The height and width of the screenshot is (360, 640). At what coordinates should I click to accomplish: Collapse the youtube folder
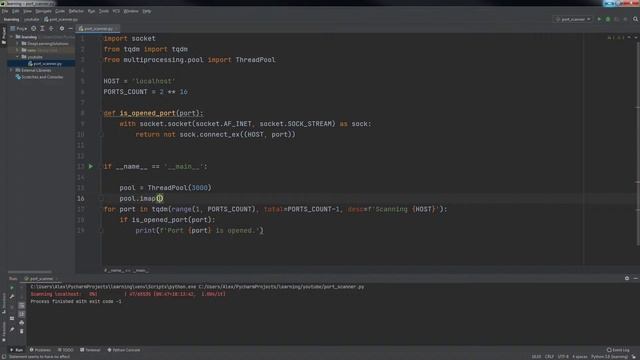click(x=18, y=57)
